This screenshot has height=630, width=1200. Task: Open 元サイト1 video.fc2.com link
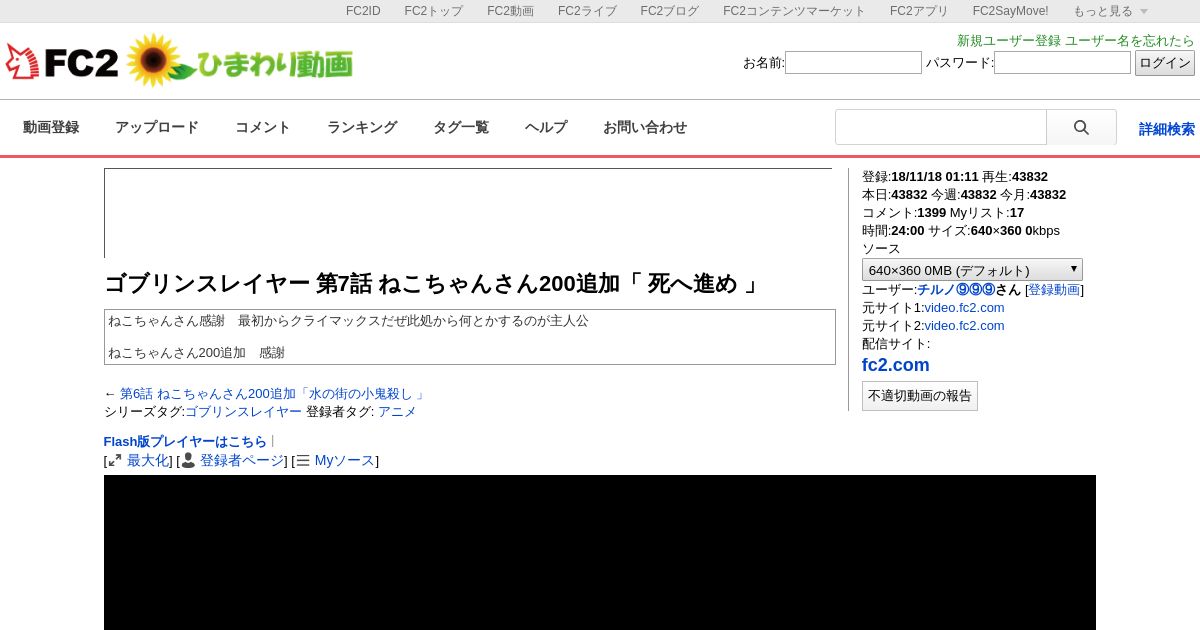pos(964,307)
